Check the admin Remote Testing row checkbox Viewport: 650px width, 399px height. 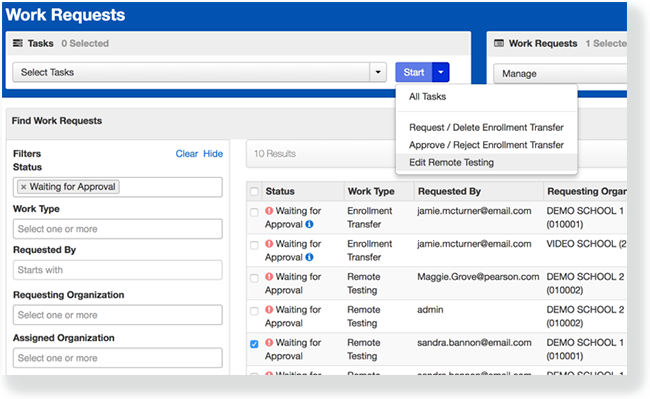[x=254, y=311]
